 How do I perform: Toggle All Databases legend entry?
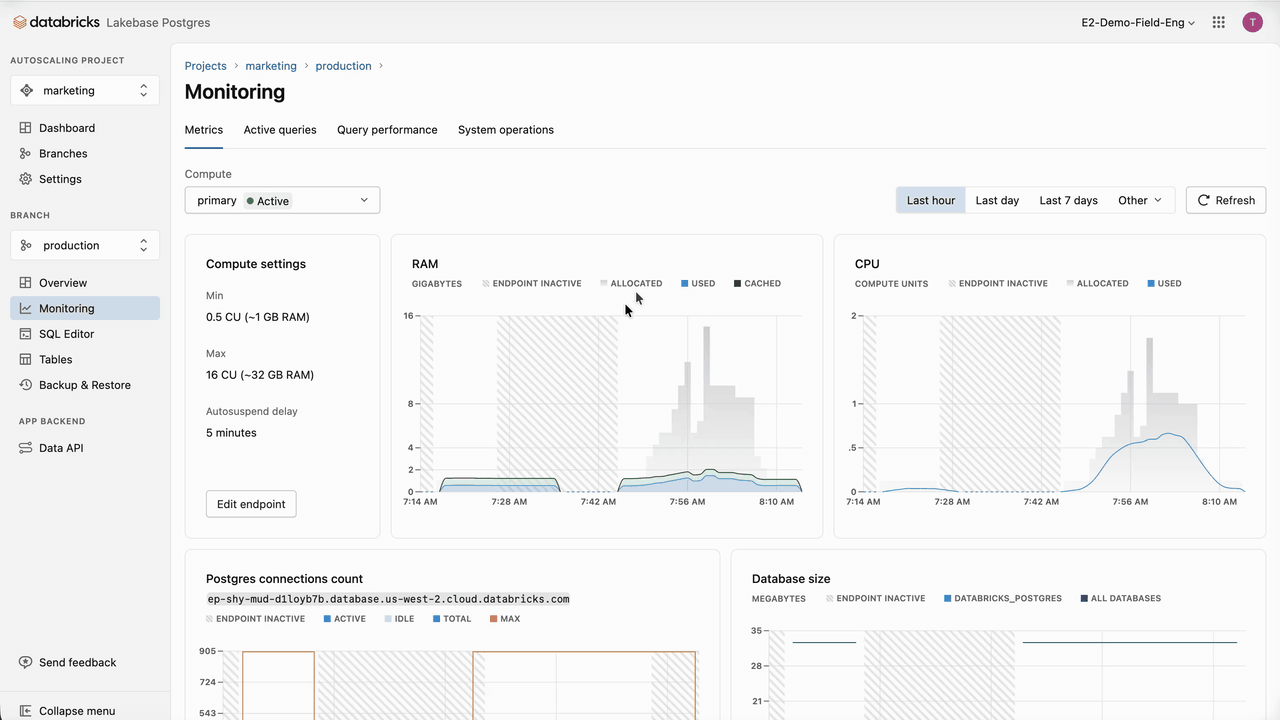[x=1120, y=598]
